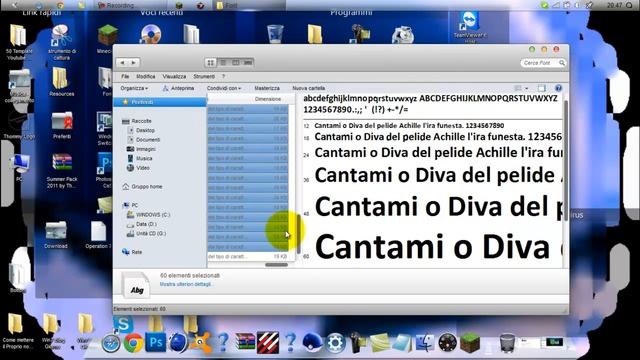Open Download icon on desktop
The height and width of the screenshot is (360, 640).
point(56,235)
